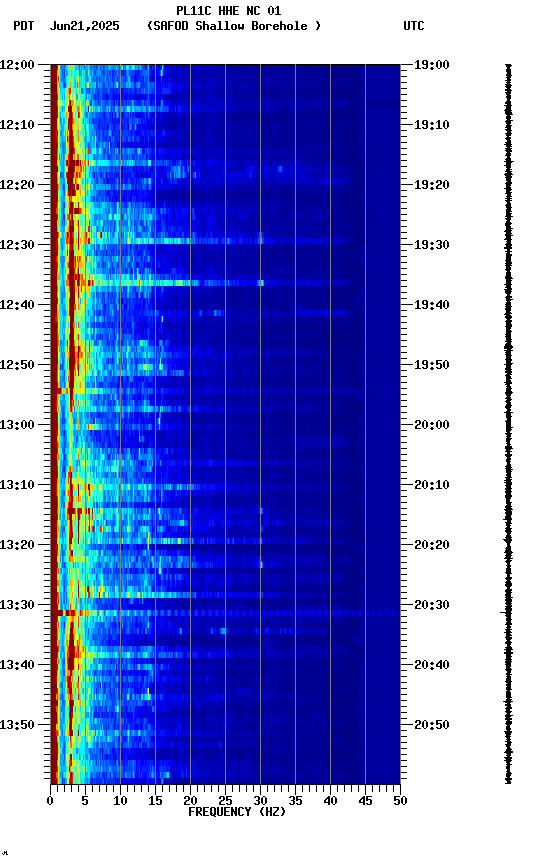Click the 19:20 UTC time label

[x=432, y=185]
